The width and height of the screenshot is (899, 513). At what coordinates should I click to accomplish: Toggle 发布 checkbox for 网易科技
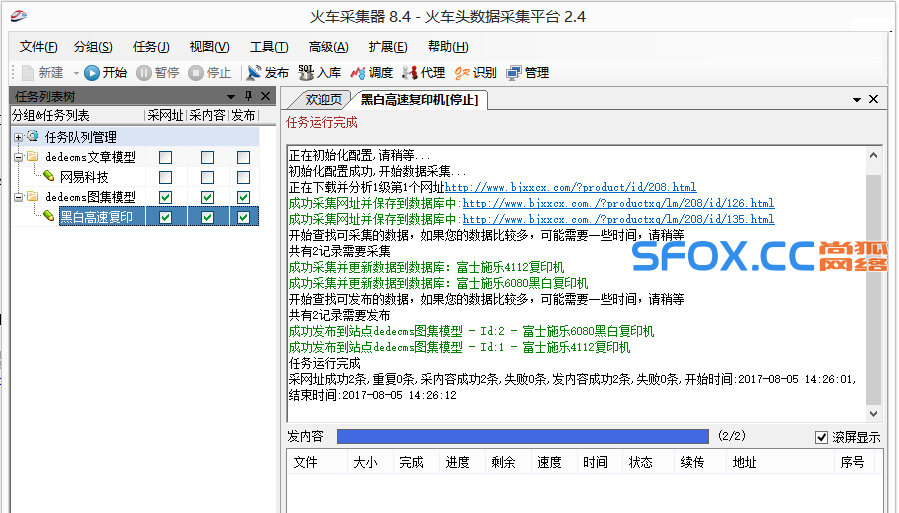244,177
